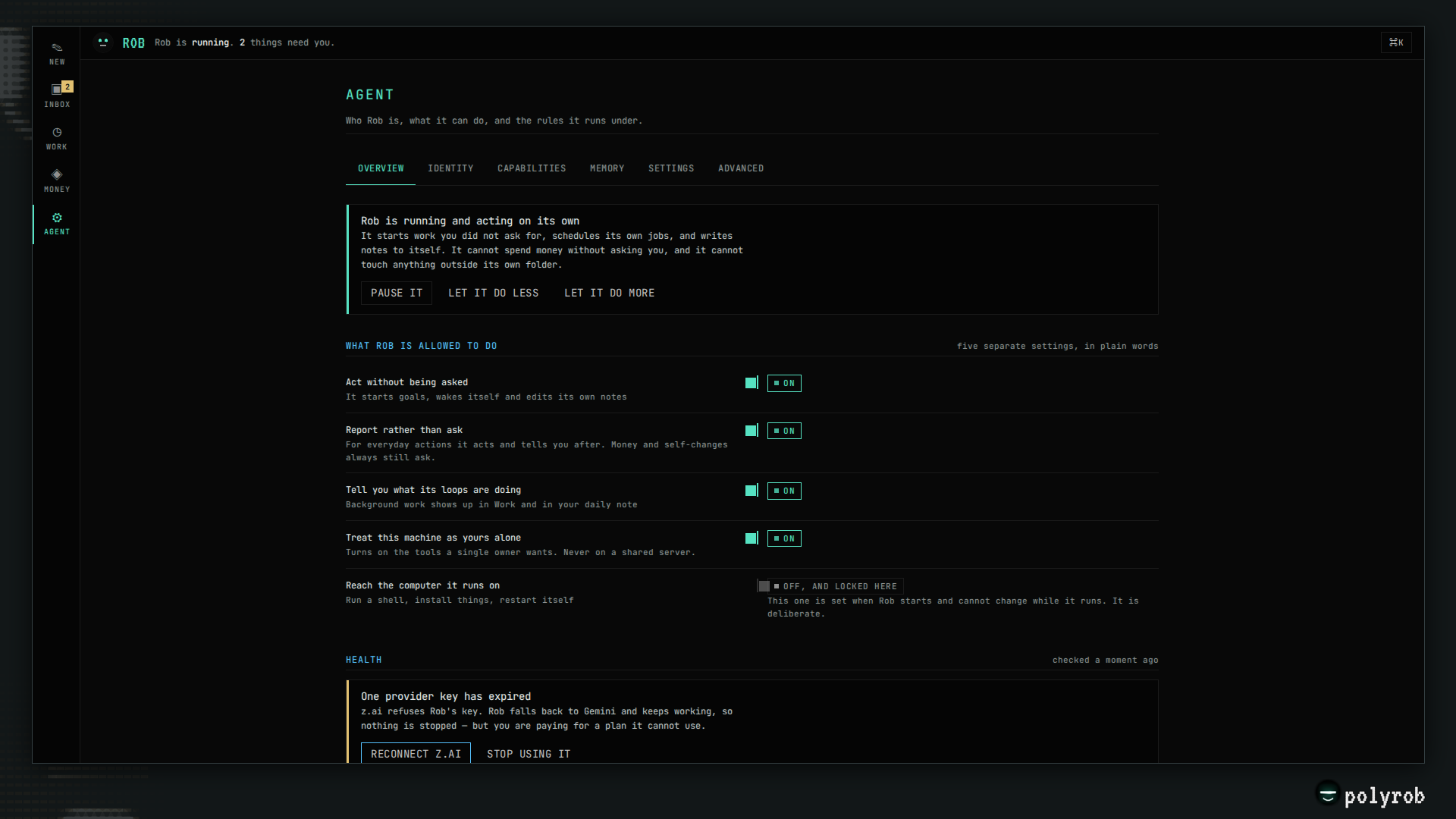Click 'One provider key has expired' heading
Screen dimensions: 1456x819
click(446, 696)
